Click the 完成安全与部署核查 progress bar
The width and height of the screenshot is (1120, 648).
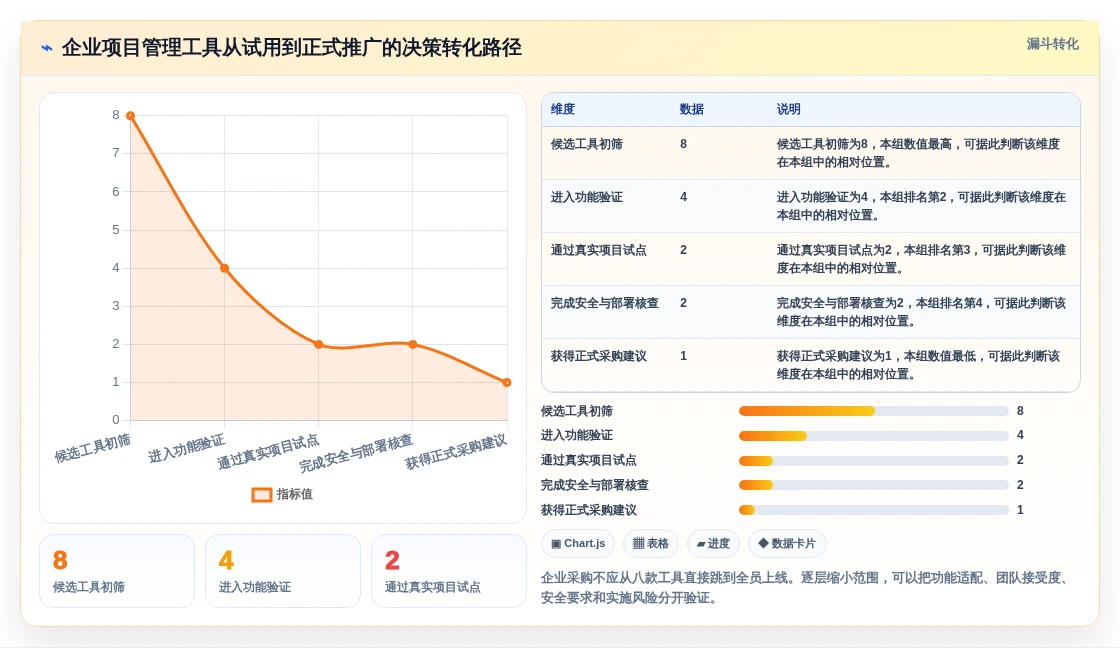tap(874, 485)
